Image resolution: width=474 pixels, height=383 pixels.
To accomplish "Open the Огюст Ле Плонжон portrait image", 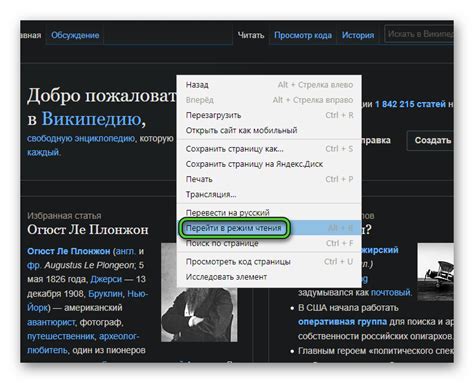I will (199, 315).
